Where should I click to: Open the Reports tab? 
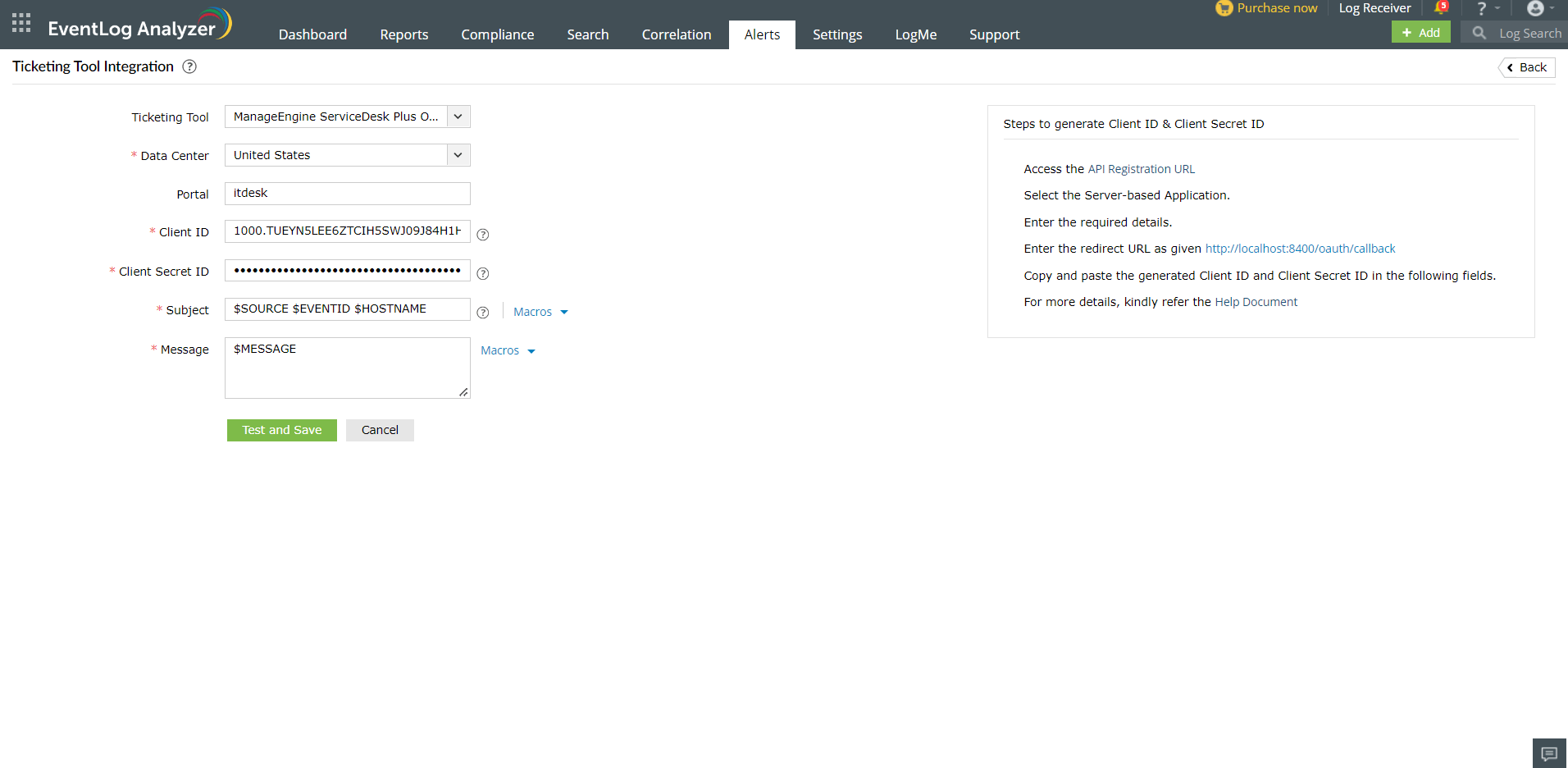[x=404, y=34]
